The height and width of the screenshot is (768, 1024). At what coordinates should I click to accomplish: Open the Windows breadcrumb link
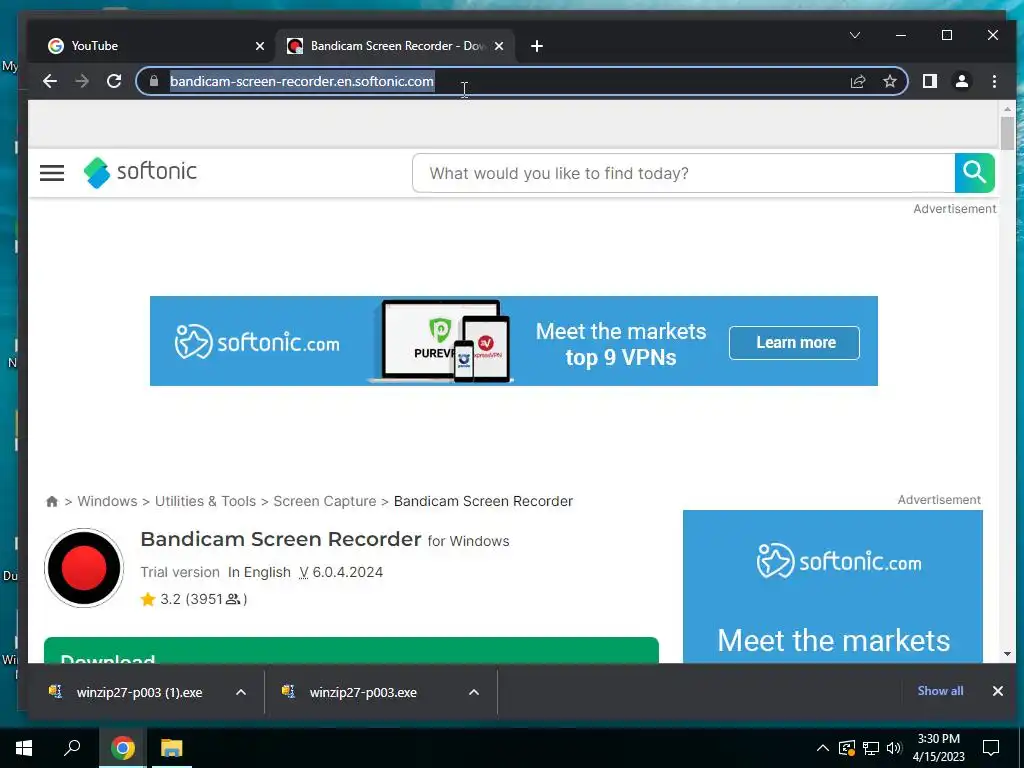coord(107,501)
